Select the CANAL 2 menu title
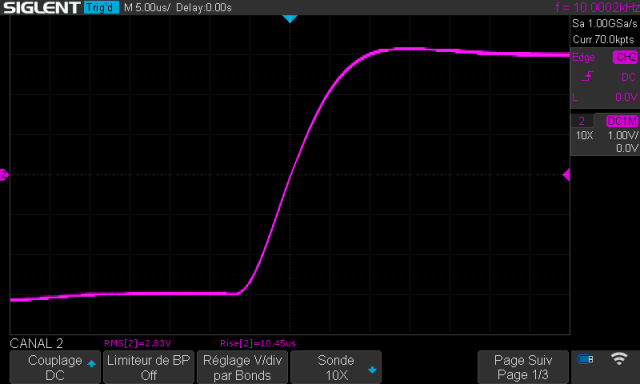The width and height of the screenshot is (640, 384). click(x=36, y=343)
